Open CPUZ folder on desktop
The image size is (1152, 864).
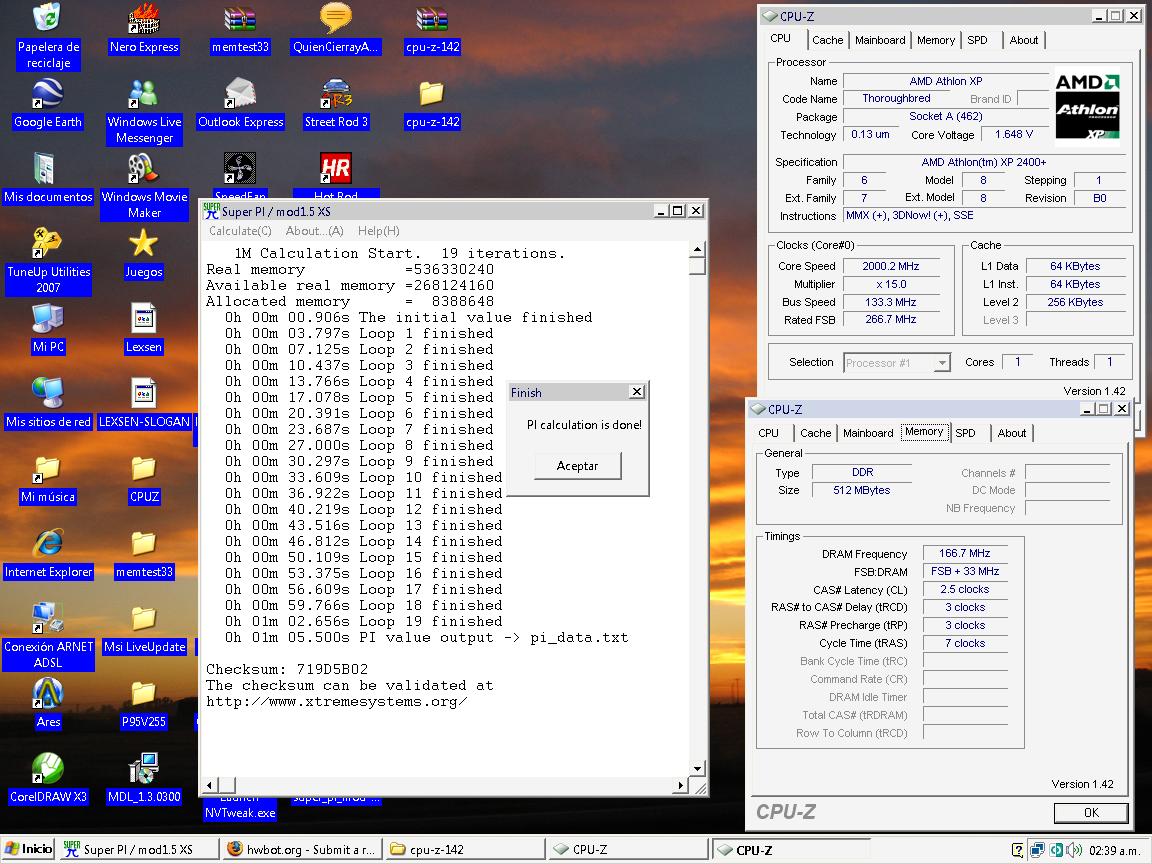(x=144, y=479)
